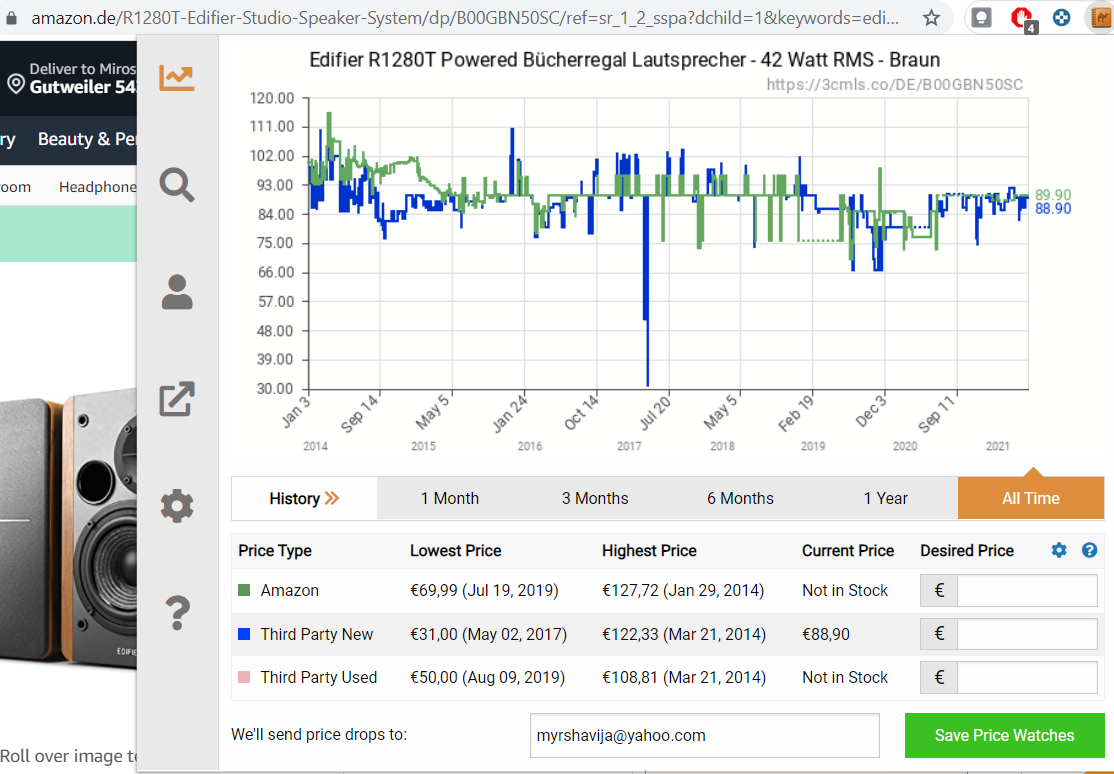Select the History tab
The height and width of the screenshot is (774, 1114).
[304, 498]
